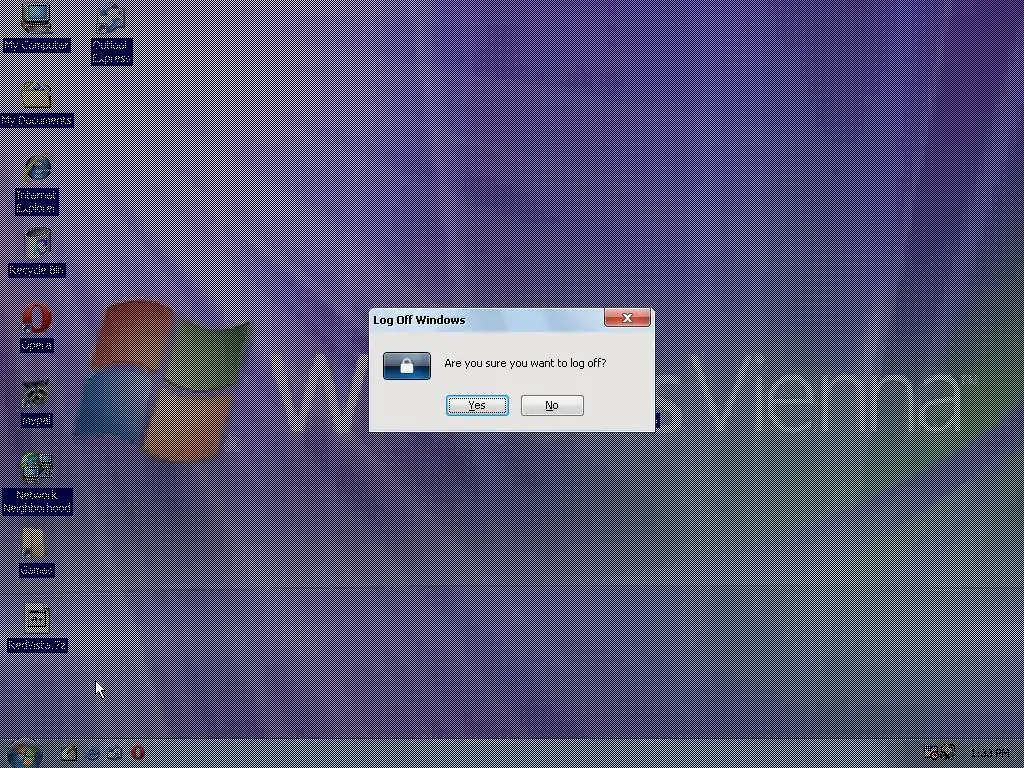Click the Show Desktop quick launch icon
The height and width of the screenshot is (768, 1024).
(69, 753)
